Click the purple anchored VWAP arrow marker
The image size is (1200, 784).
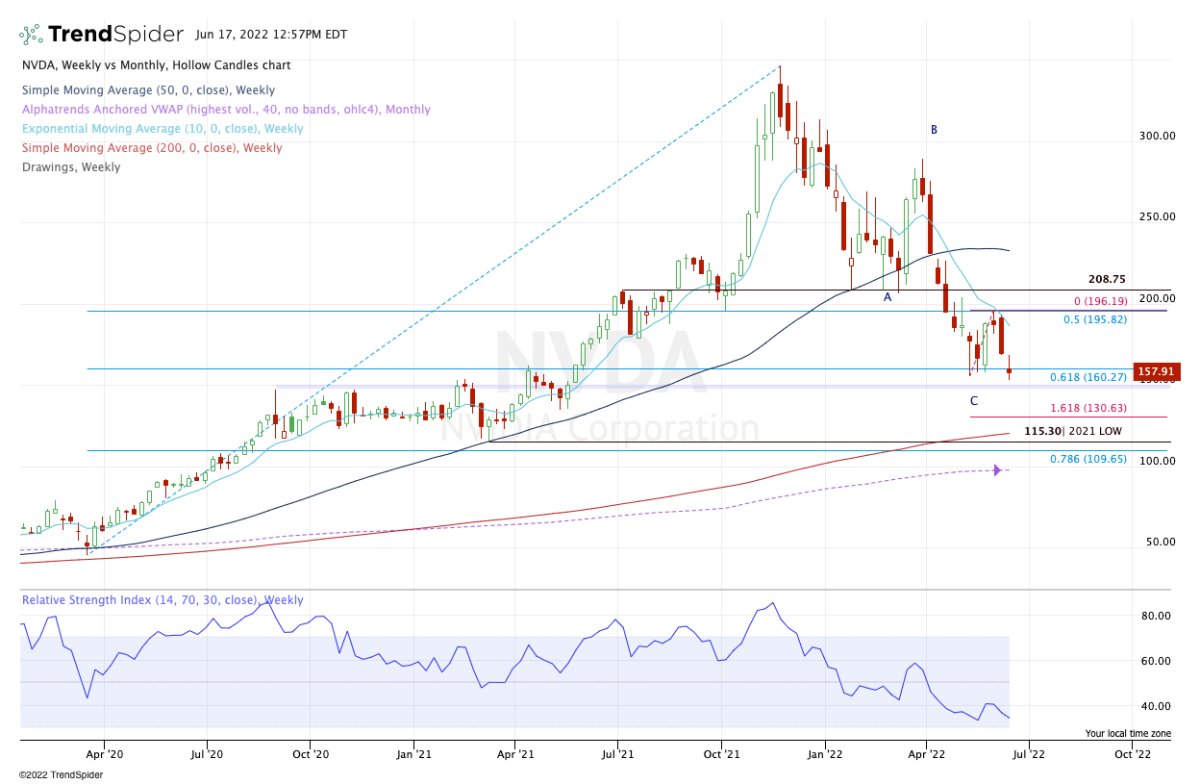point(997,470)
